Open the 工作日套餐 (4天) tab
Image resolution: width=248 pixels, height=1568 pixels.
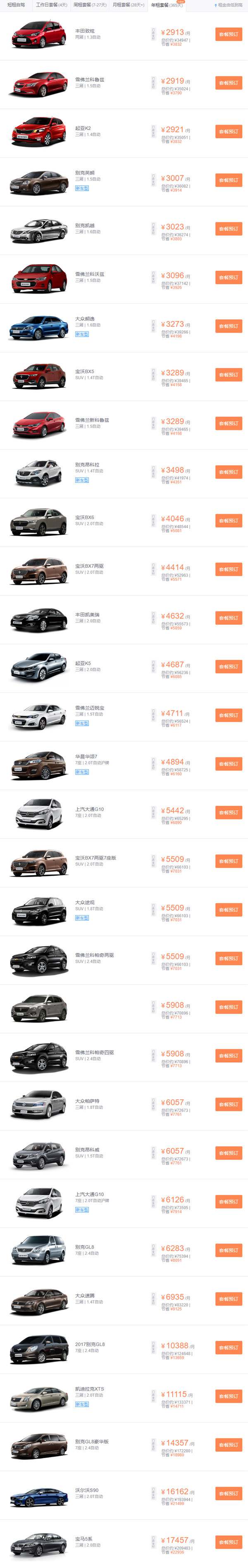[52, 5]
